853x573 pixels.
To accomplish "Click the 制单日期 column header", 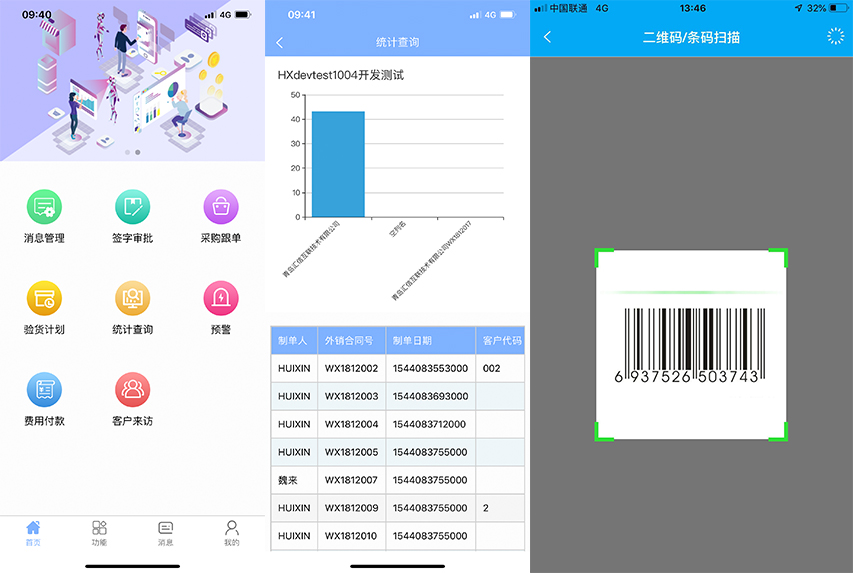I will 431,341.
